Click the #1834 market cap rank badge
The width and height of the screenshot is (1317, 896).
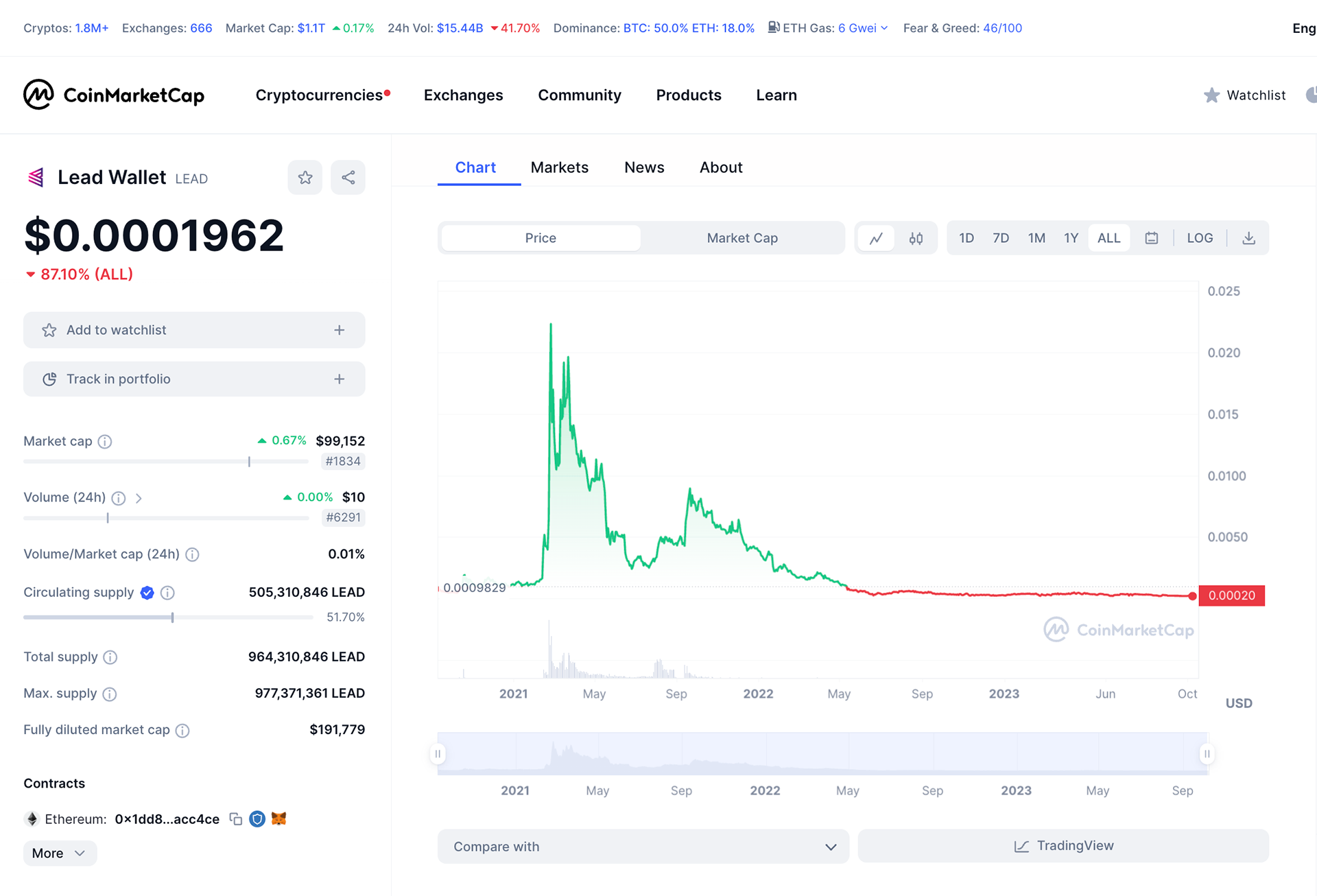click(x=343, y=461)
